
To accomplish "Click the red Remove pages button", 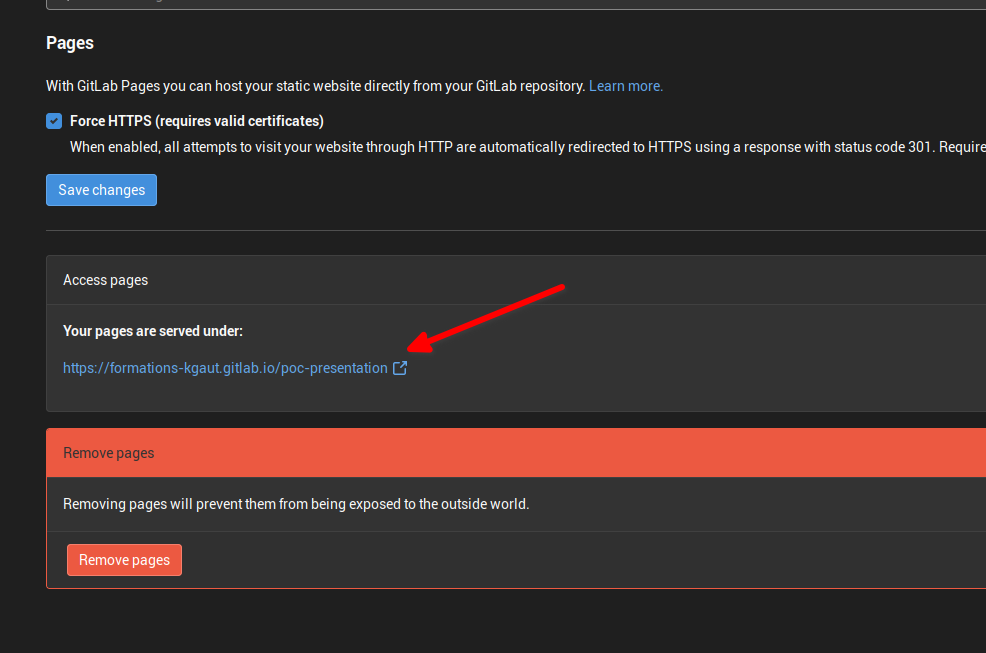I will click(124, 560).
